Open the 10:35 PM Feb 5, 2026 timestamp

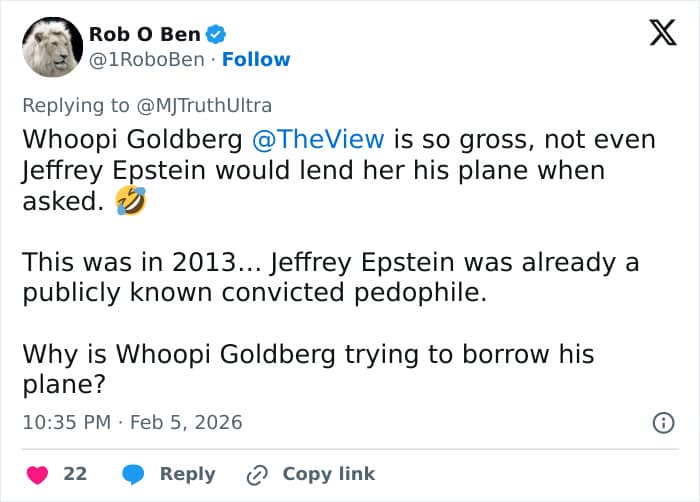[132, 422]
